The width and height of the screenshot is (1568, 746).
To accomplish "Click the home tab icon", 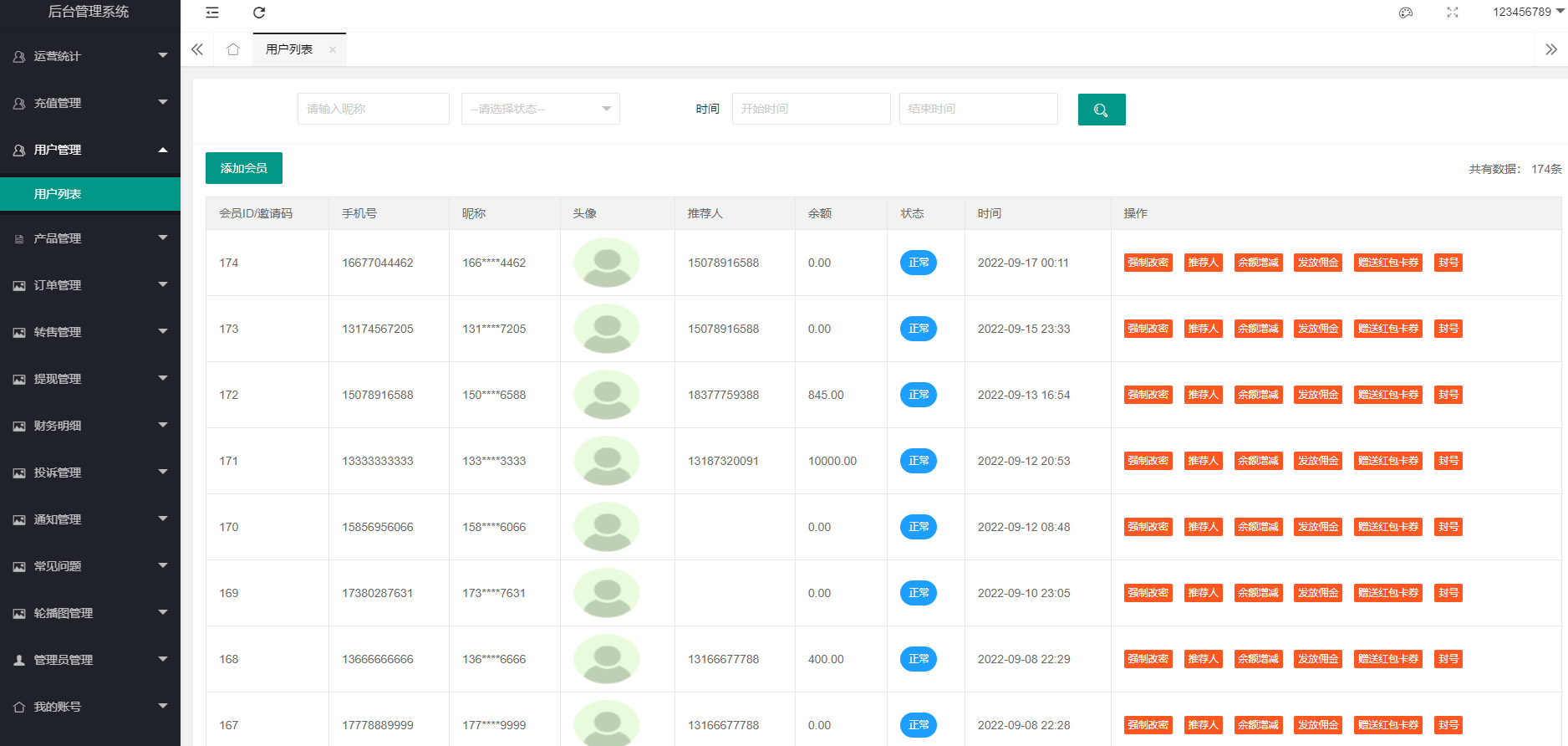I will click(233, 49).
